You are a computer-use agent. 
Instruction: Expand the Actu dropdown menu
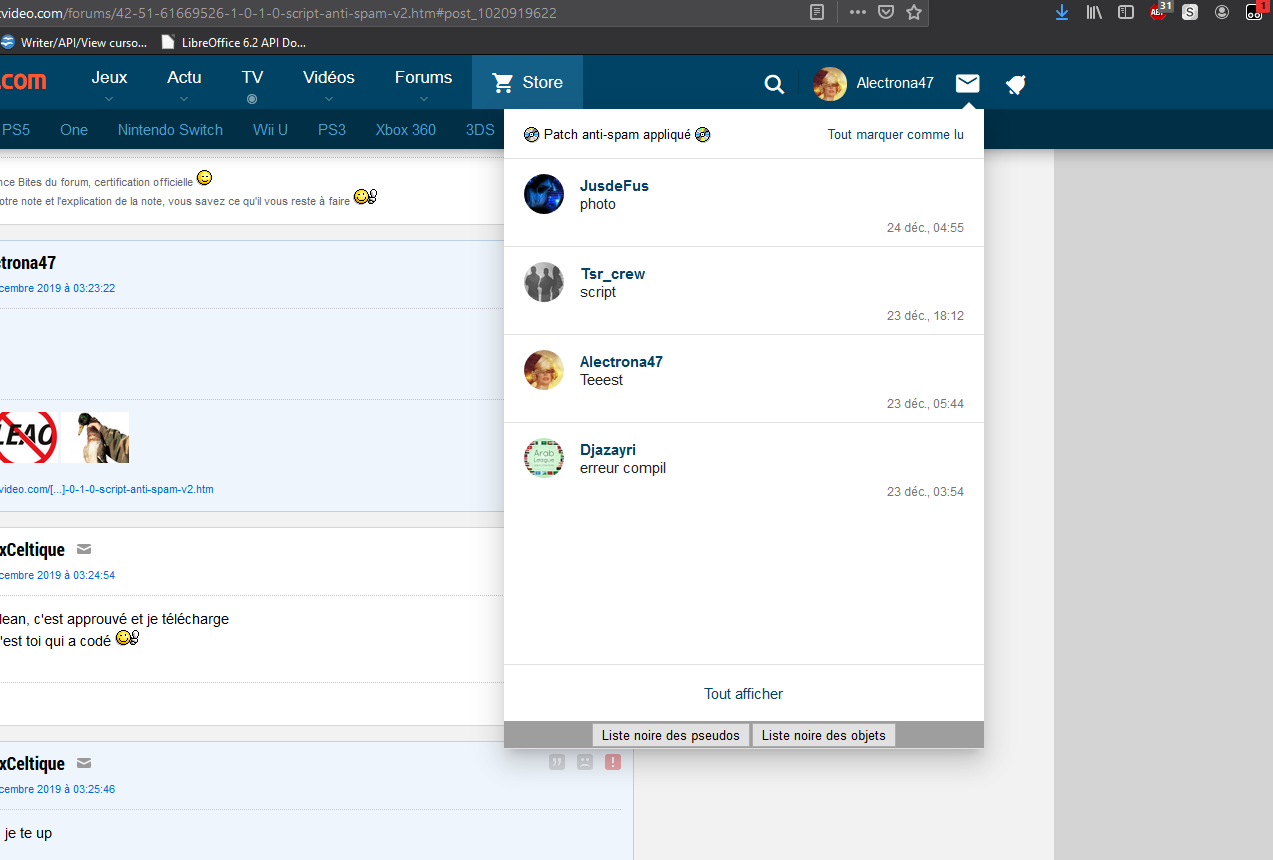point(184,84)
